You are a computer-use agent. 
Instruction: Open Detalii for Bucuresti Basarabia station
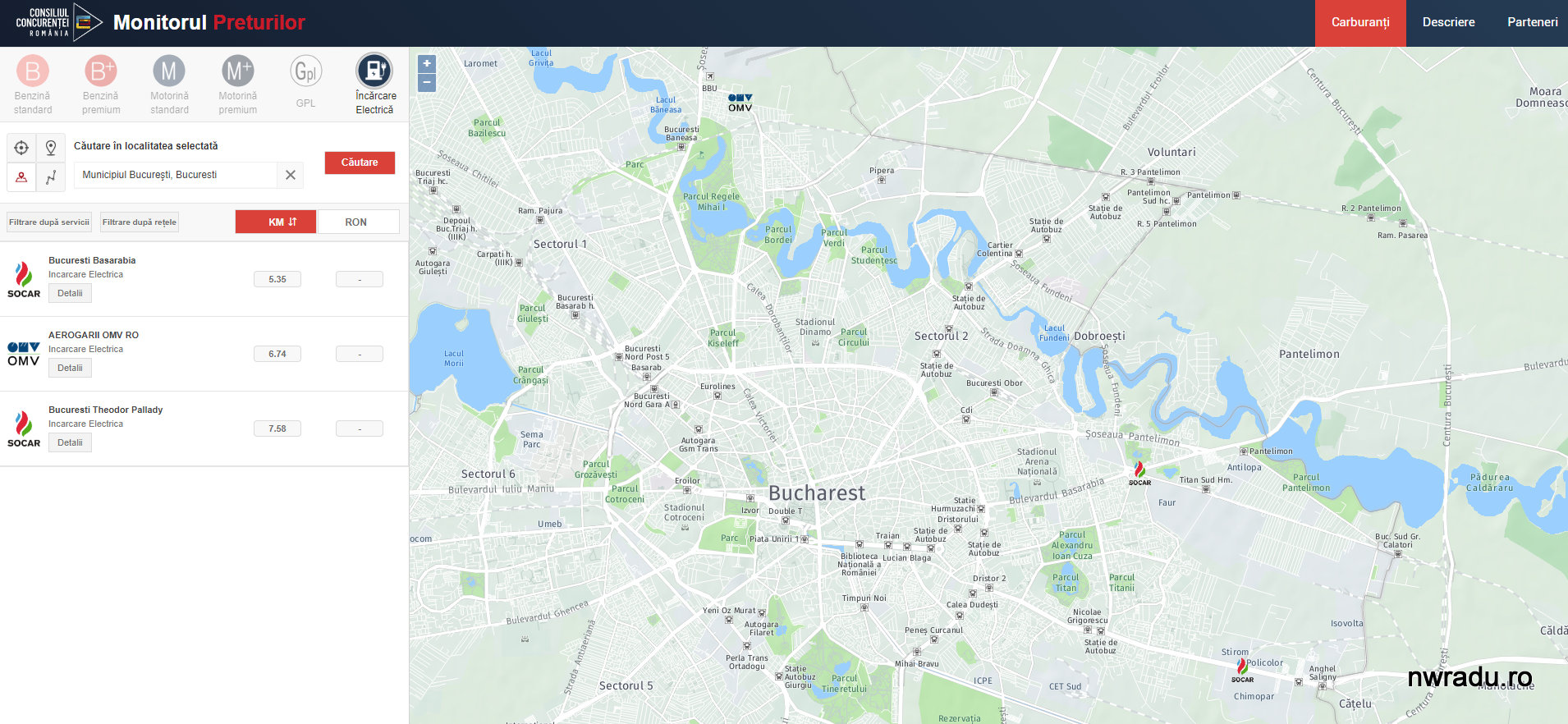pyautogui.click(x=70, y=294)
